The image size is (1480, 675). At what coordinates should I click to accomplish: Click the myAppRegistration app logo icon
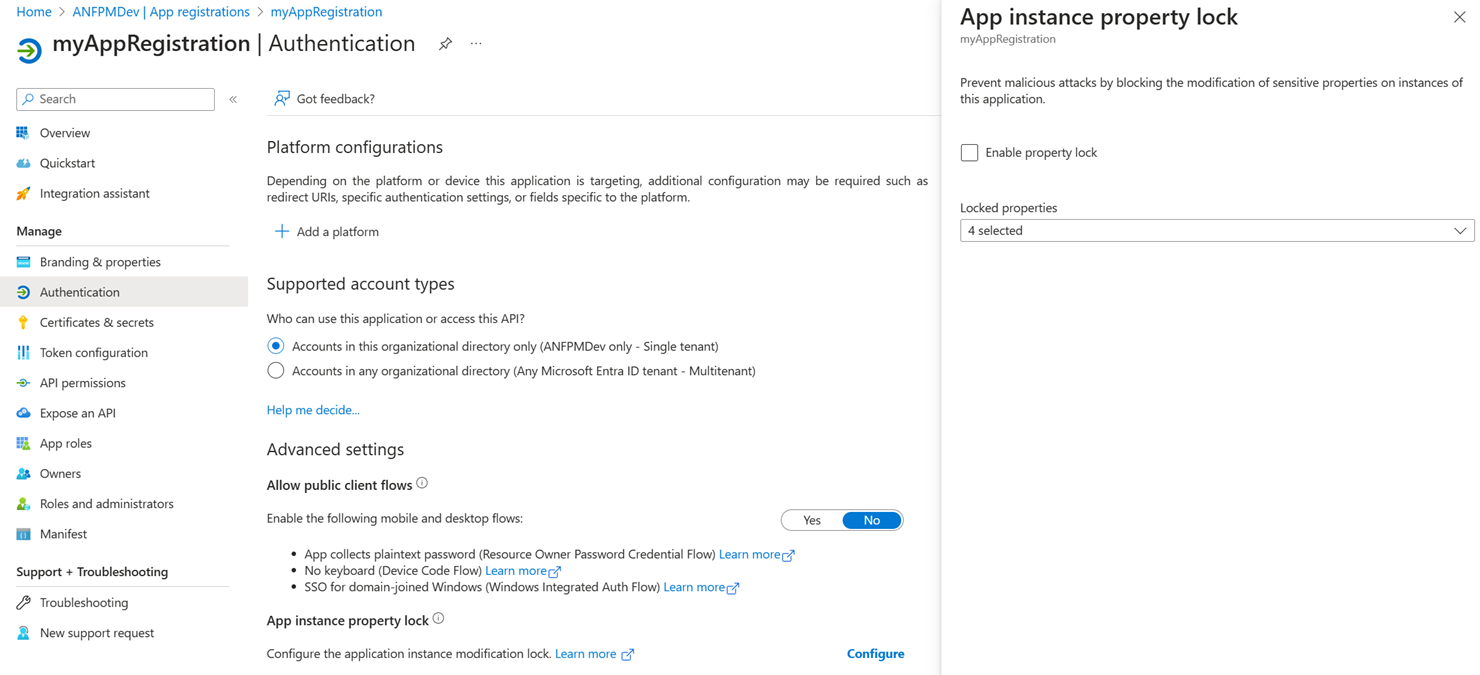[29, 49]
